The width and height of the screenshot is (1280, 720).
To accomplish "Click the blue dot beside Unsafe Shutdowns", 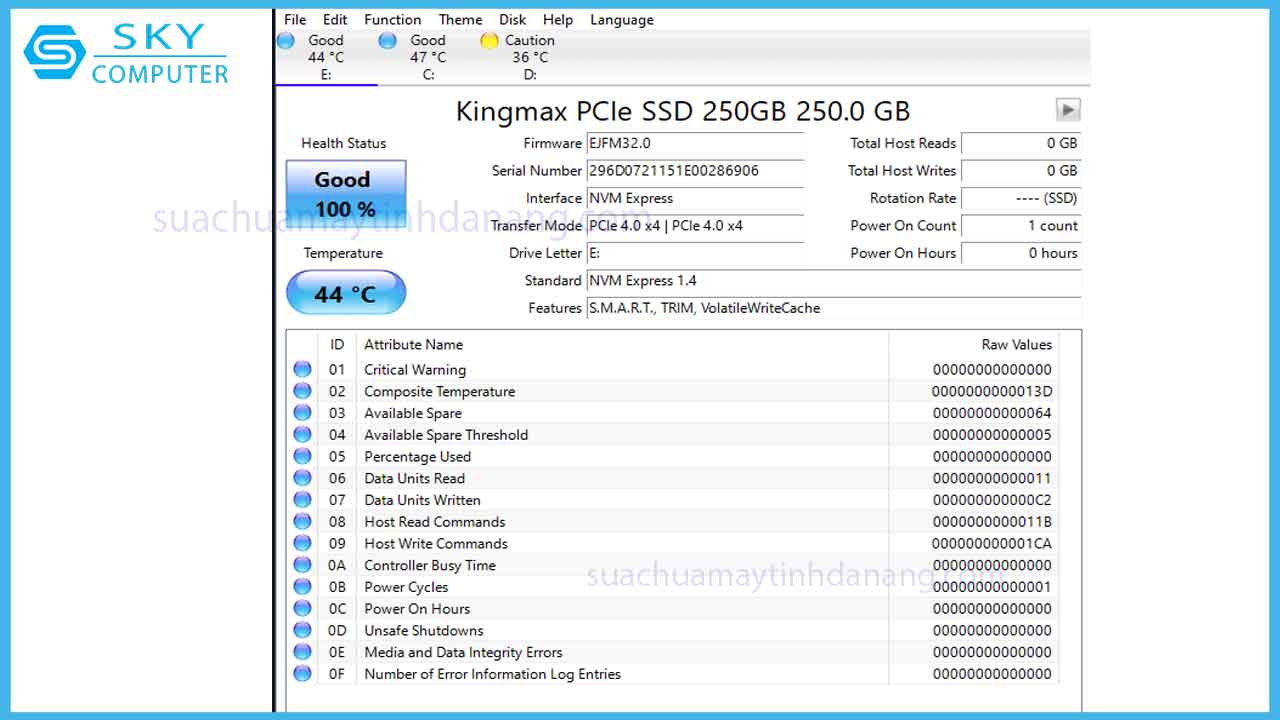I will 302,630.
